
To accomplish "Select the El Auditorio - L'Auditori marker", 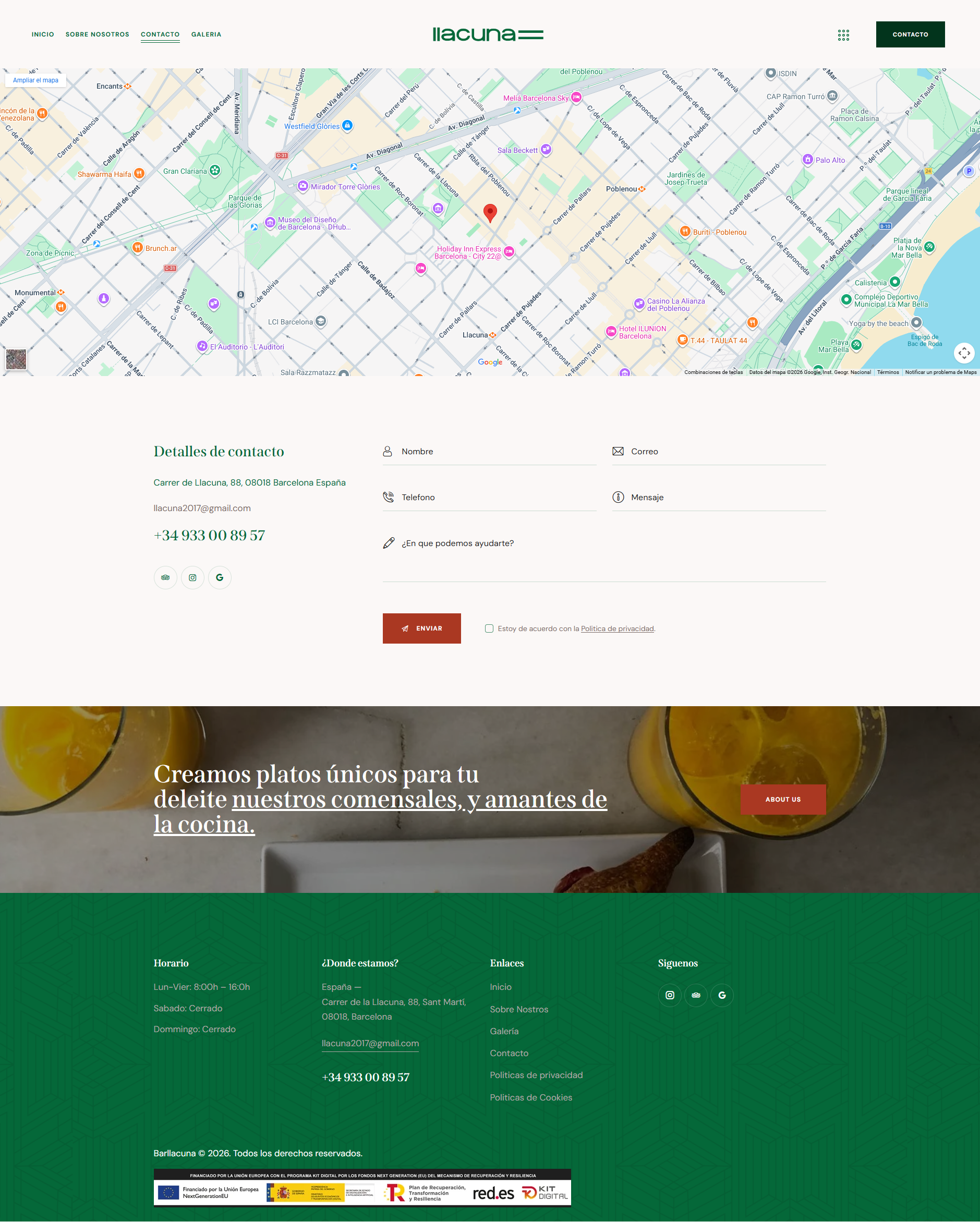I will coord(202,346).
